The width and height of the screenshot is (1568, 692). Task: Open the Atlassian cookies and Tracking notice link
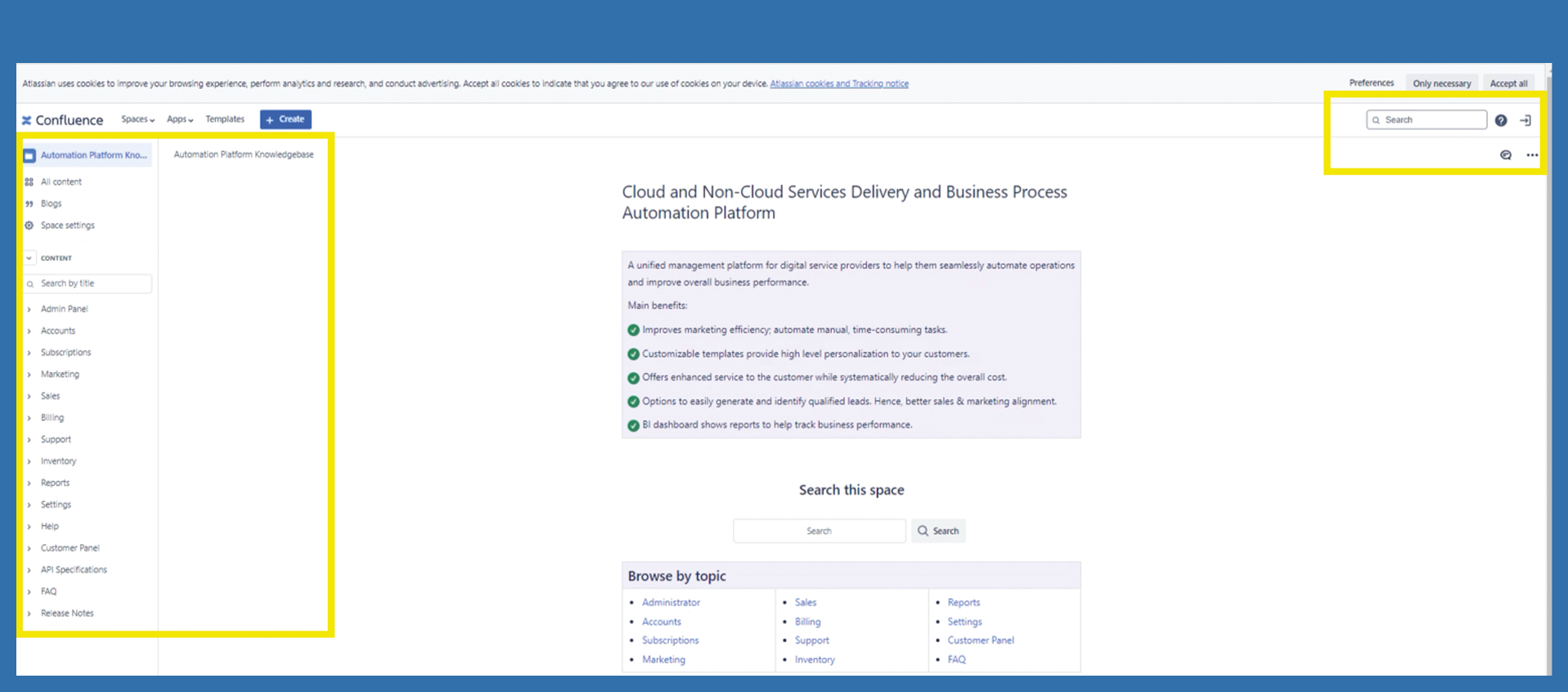click(x=839, y=83)
